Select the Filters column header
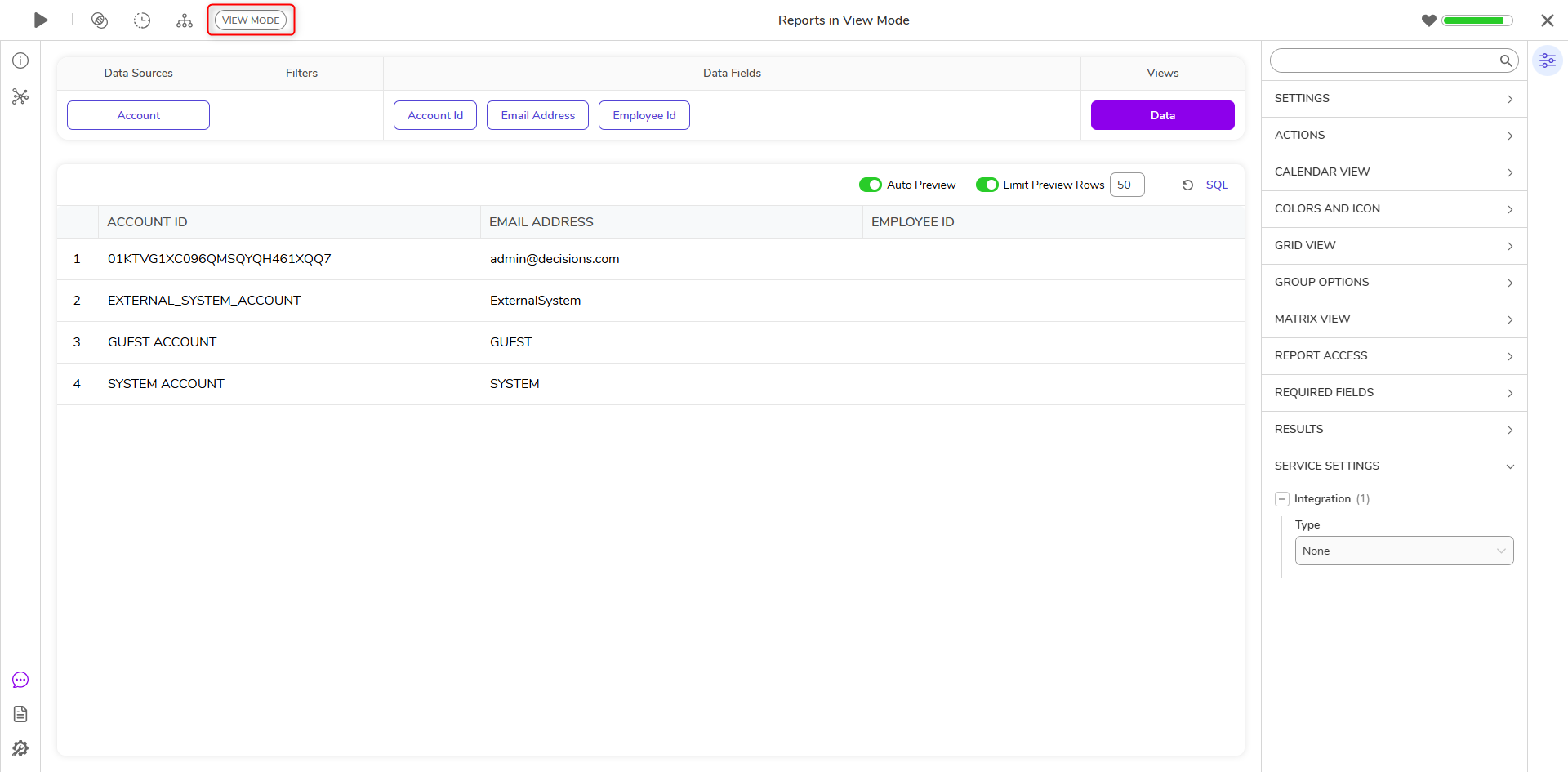Viewport: 1568px width, 772px height. click(301, 73)
